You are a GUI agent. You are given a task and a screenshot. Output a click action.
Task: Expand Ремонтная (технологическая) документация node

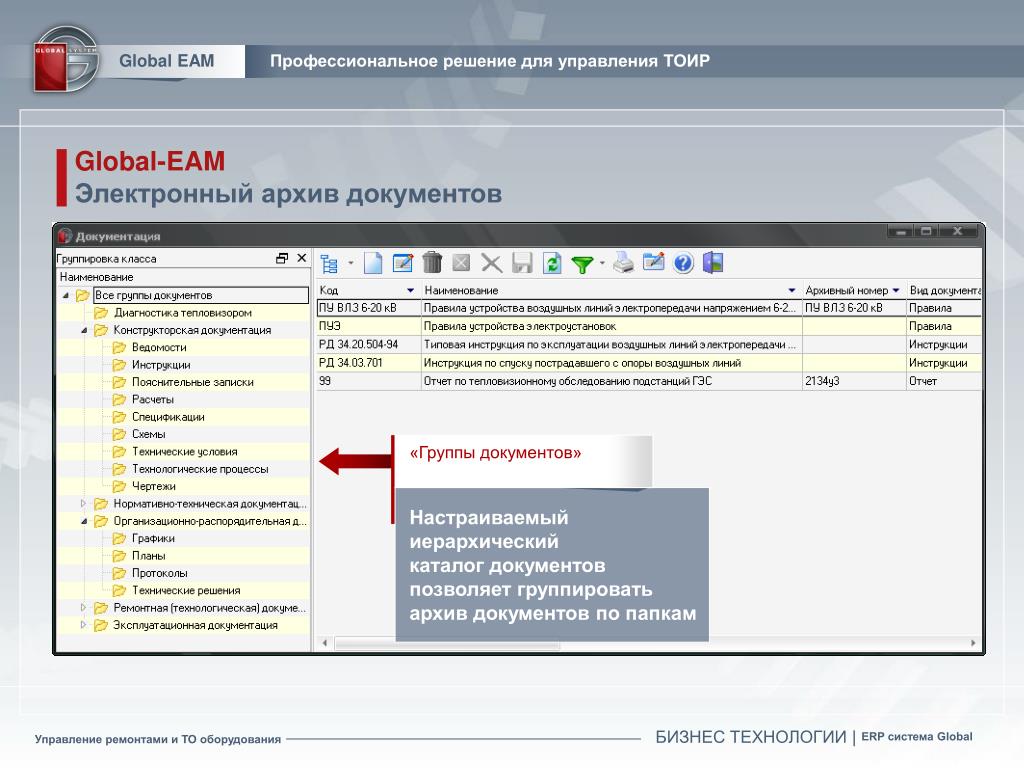coord(84,607)
